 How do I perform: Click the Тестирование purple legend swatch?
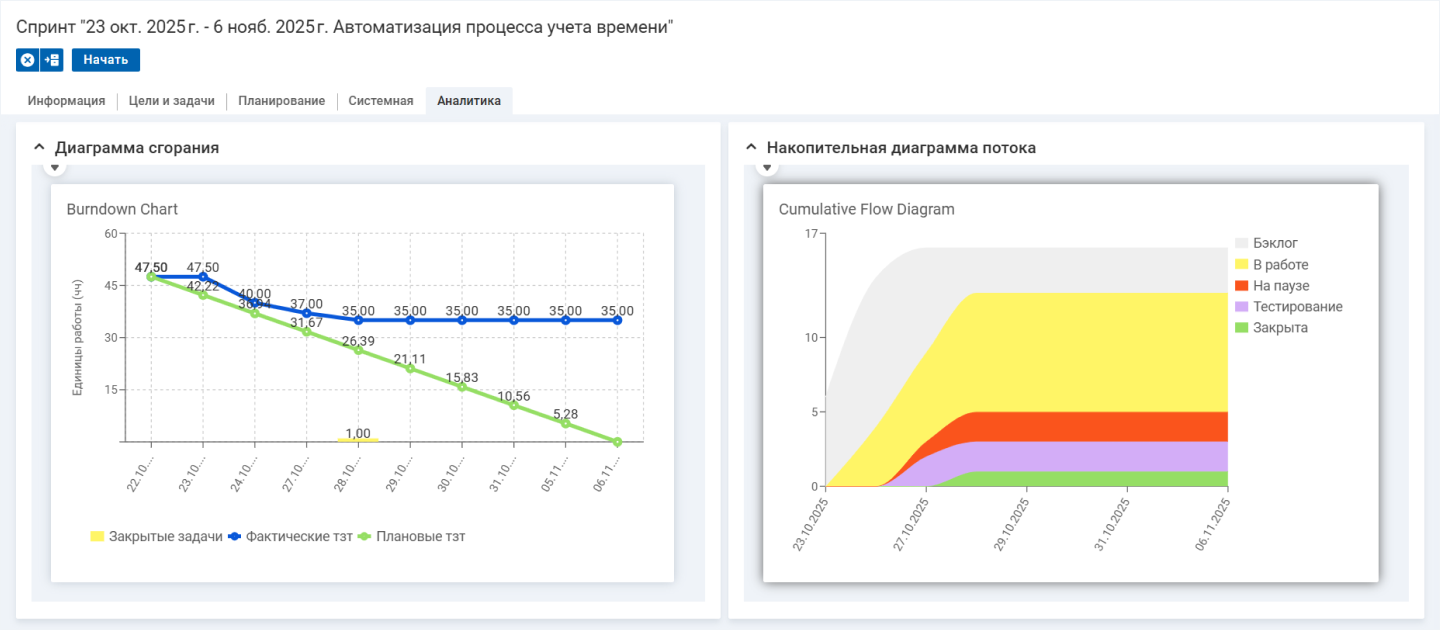coord(1242,307)
